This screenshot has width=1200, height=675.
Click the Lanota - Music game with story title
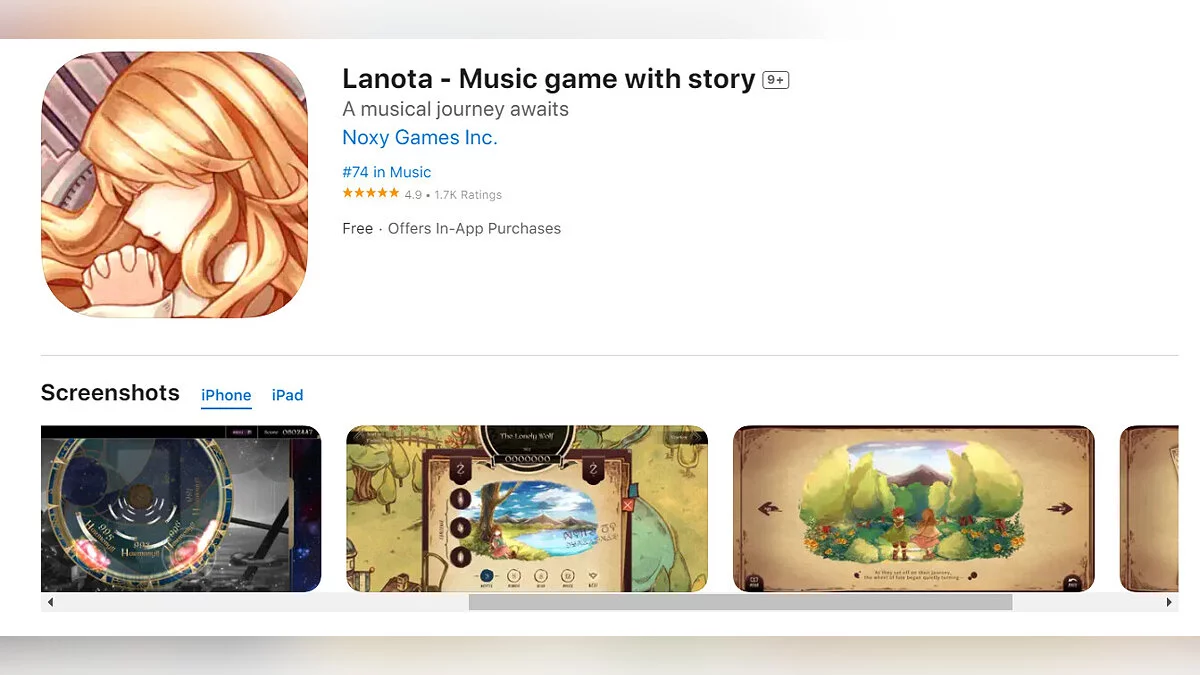[x=548, y=79]
